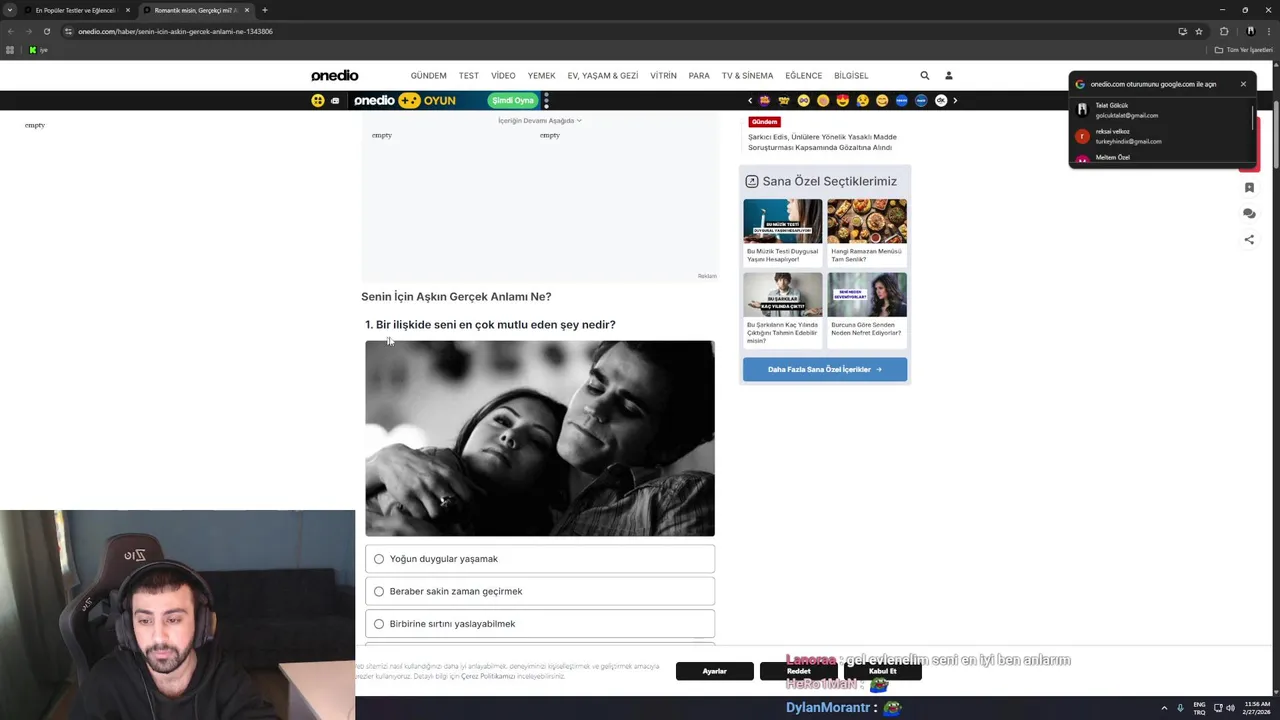Open the EĞLENCE menu item

(803, 76)
